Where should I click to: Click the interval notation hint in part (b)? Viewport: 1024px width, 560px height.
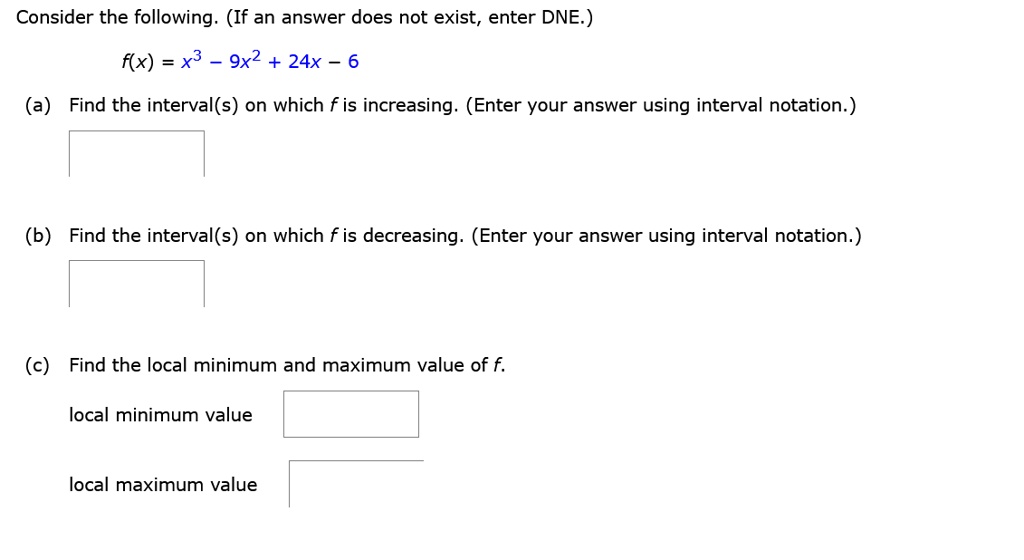pyautogui.click(x=666, y=236)
